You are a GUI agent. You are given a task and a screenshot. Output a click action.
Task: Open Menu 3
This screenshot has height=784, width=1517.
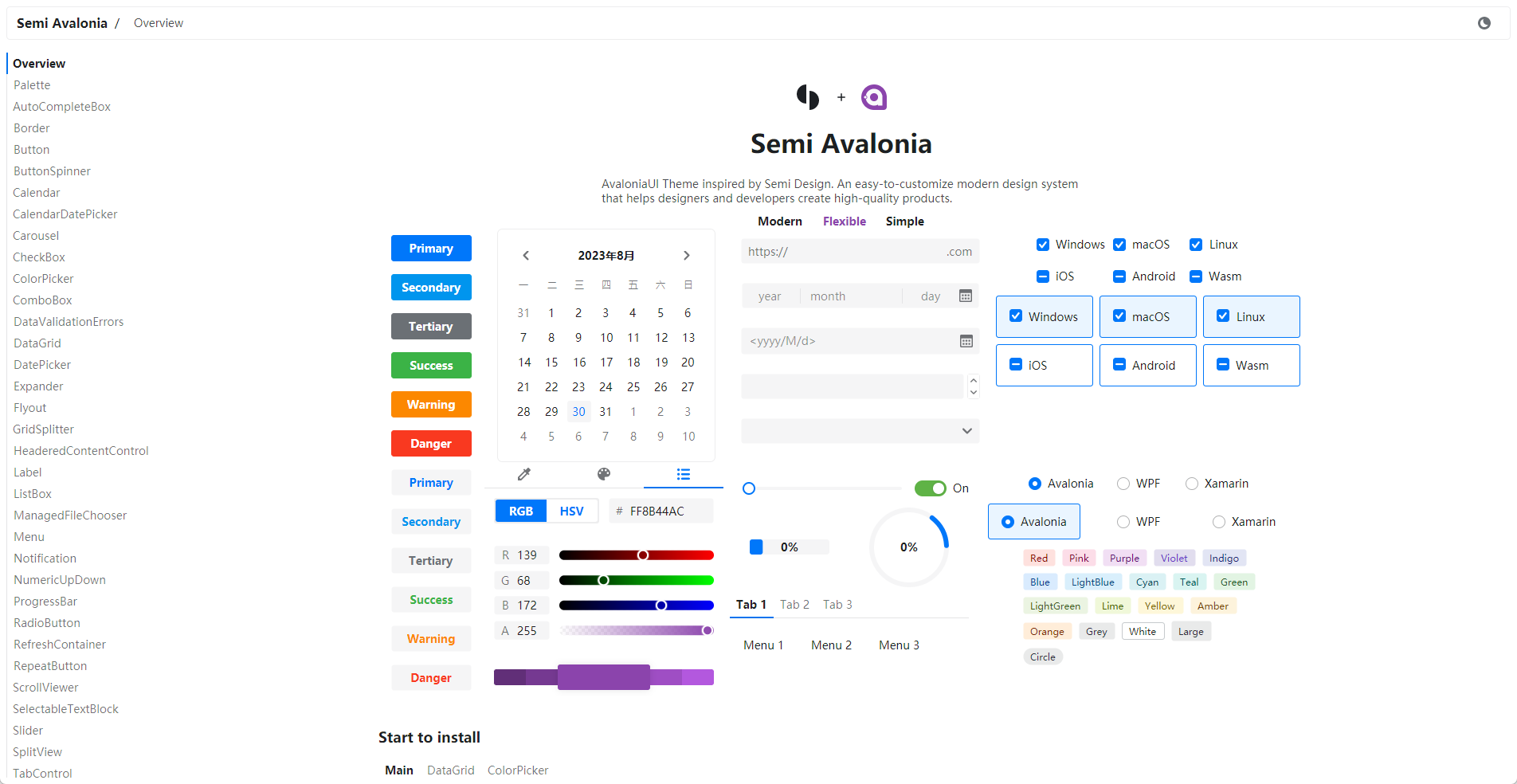pyautogui.click(x=899, y=645)
